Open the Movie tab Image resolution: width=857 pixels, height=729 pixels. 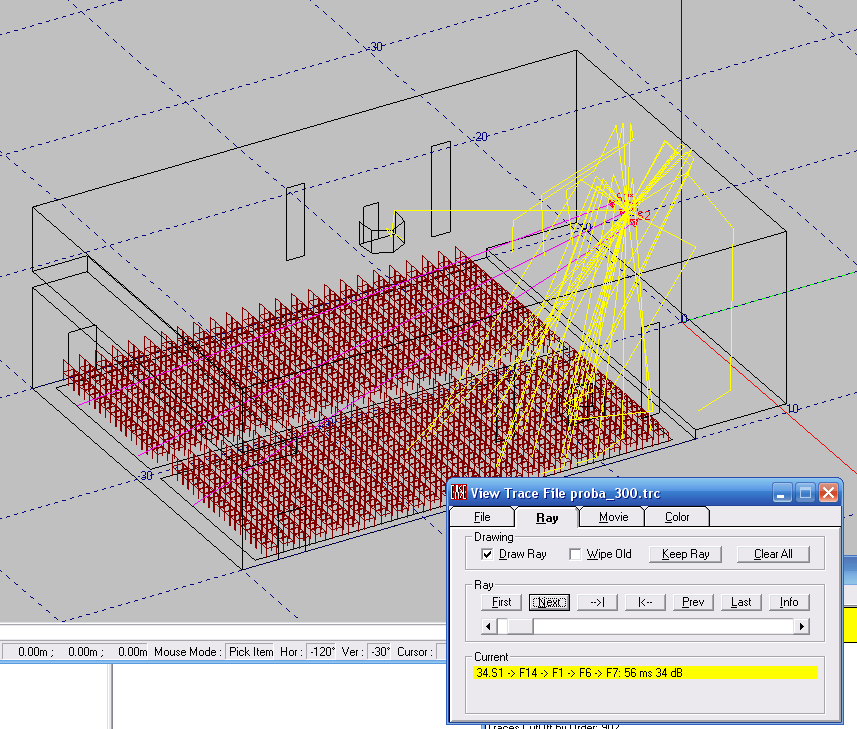(x=613, y=517)
